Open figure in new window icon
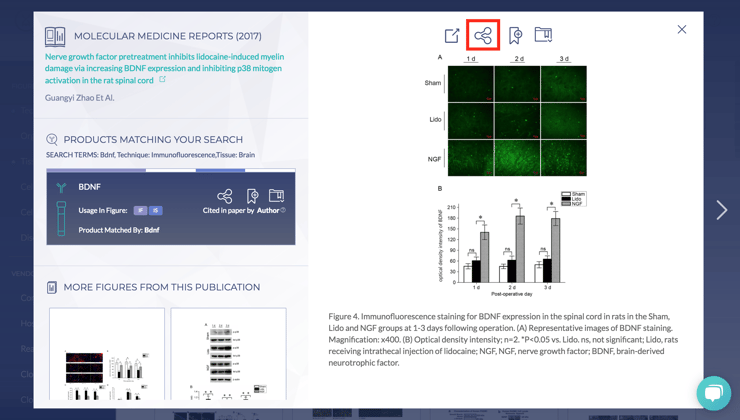Viewport: 740px width, 420px height. [452, 35]
